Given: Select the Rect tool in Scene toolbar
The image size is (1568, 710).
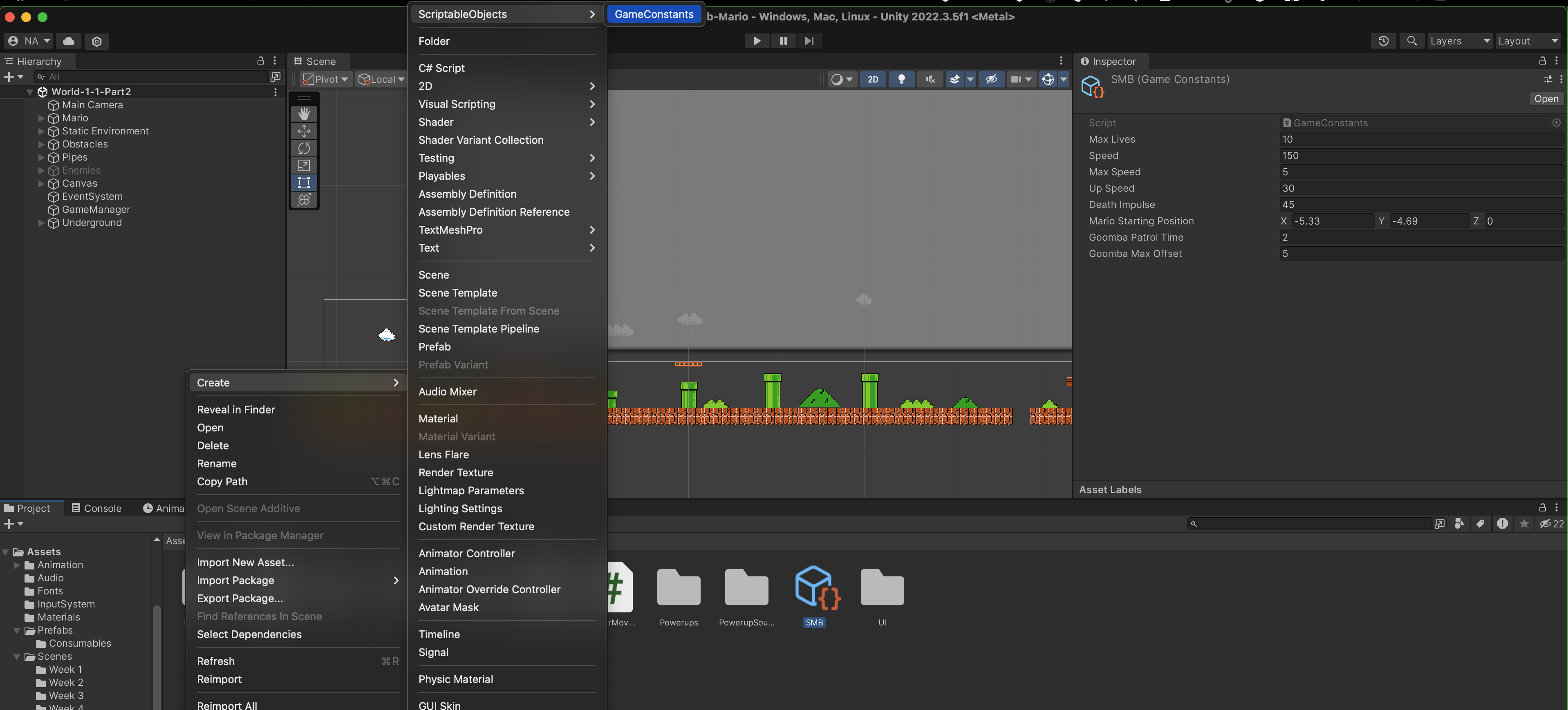Looking at the screenshot, I should pyautogui.click(x=304, y=183).
